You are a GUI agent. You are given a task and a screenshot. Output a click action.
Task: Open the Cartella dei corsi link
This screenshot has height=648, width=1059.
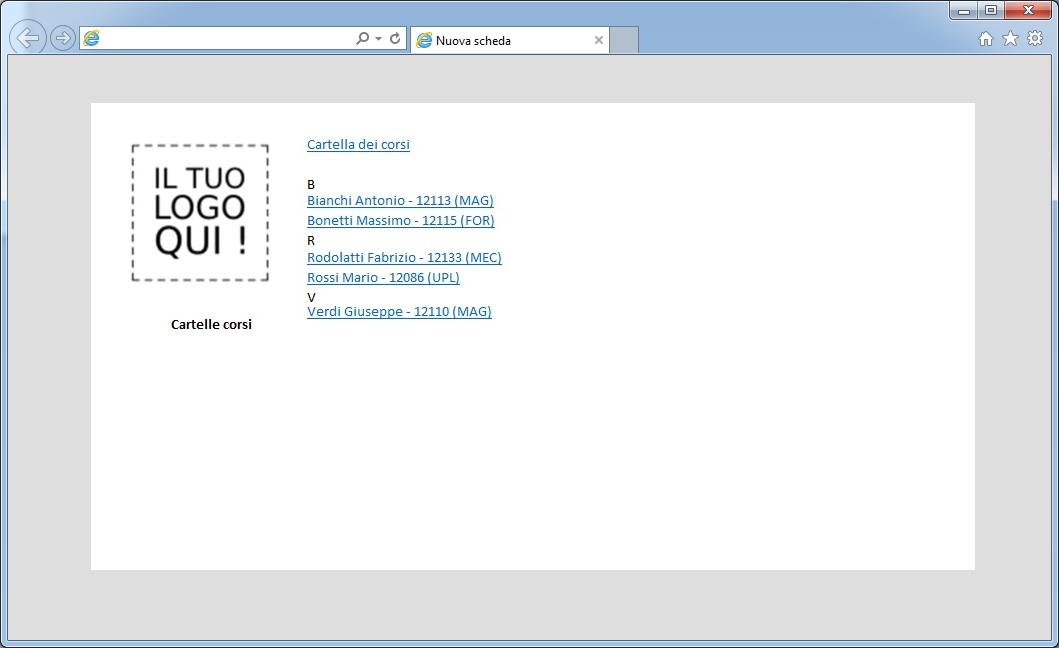(x=358, y=145)
